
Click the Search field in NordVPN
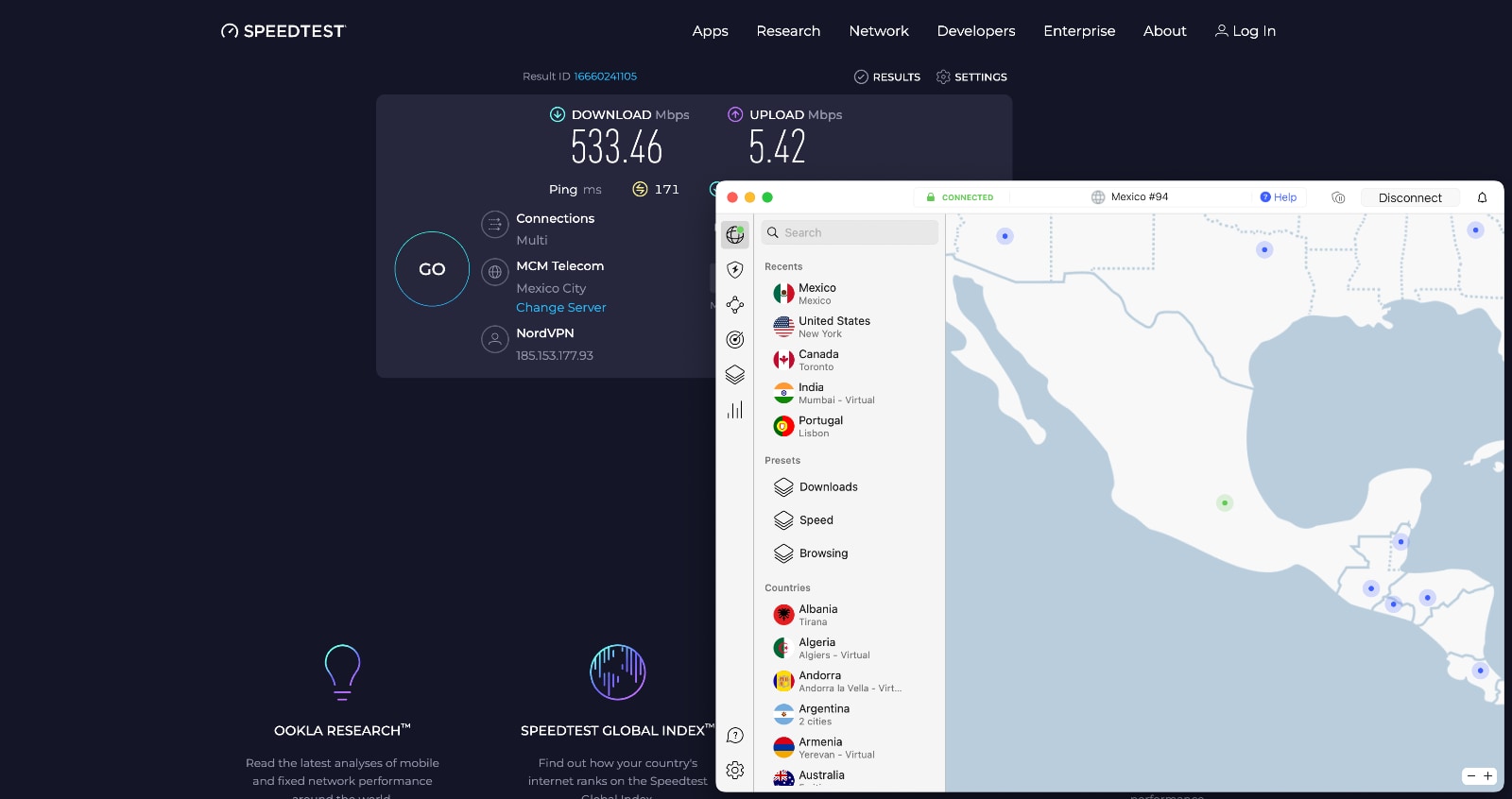(x=850, y=232)
